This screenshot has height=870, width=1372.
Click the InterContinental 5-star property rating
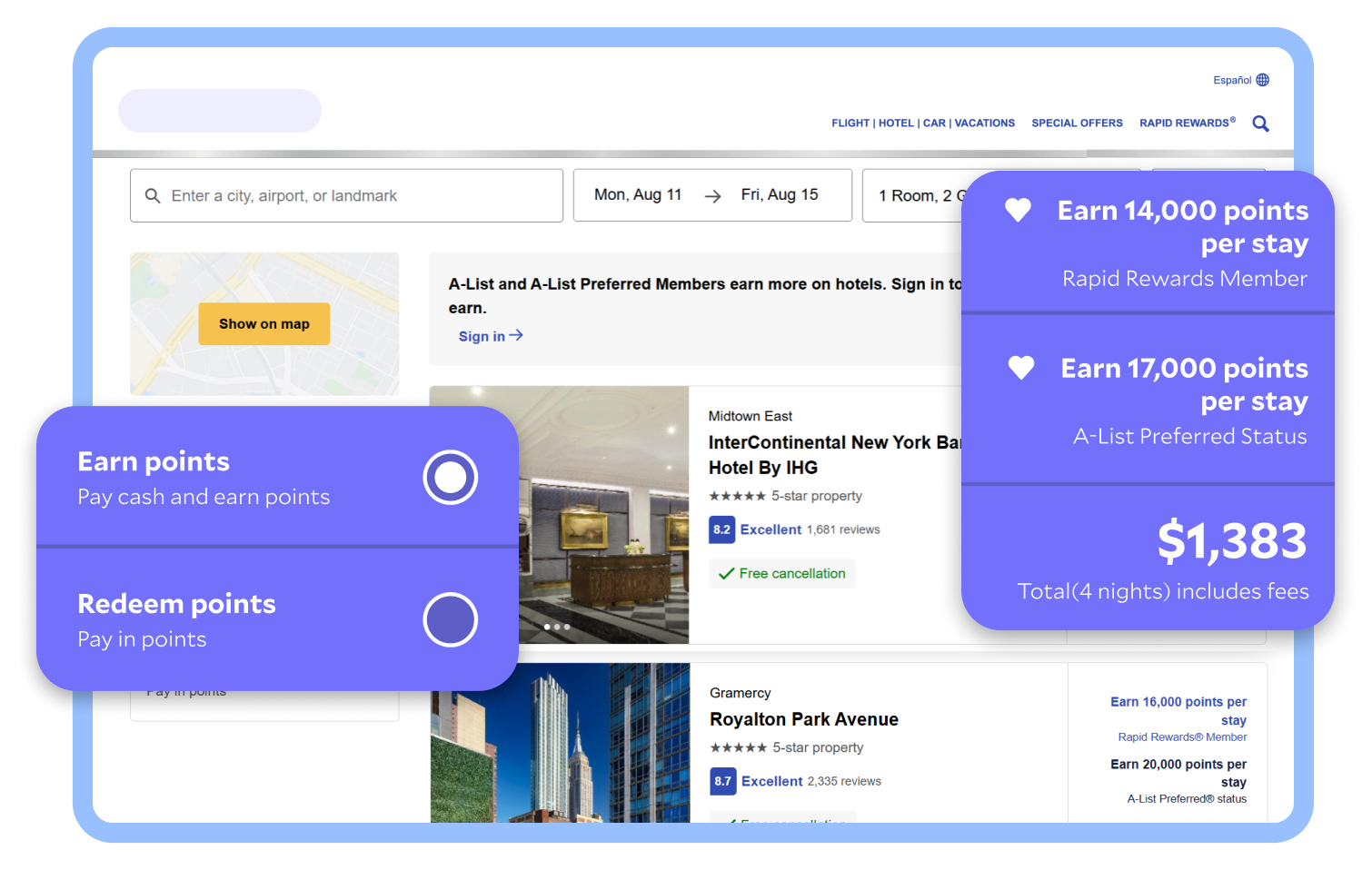point(786,496)
